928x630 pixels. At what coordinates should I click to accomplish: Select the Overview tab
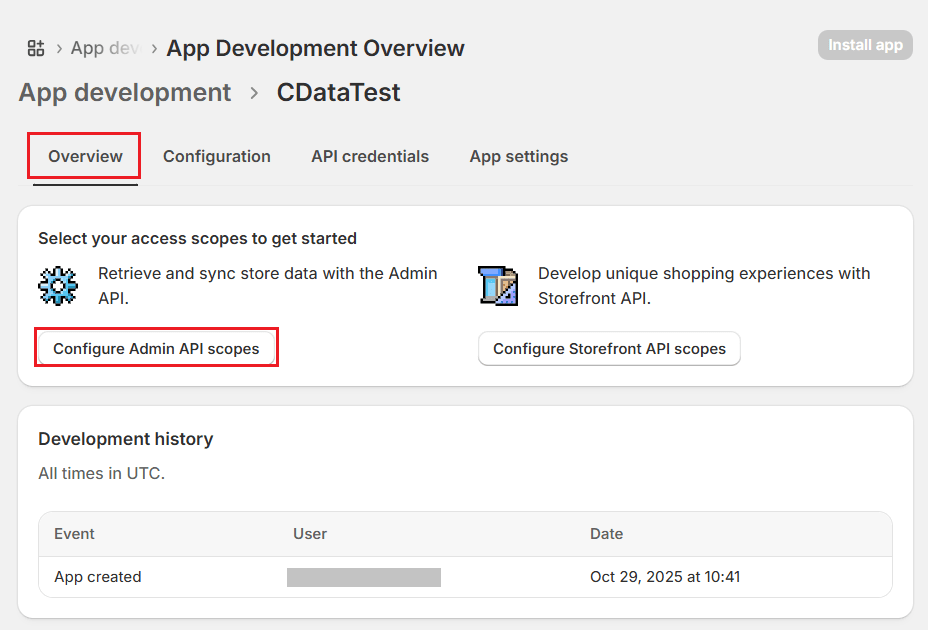tap(85, 156)
